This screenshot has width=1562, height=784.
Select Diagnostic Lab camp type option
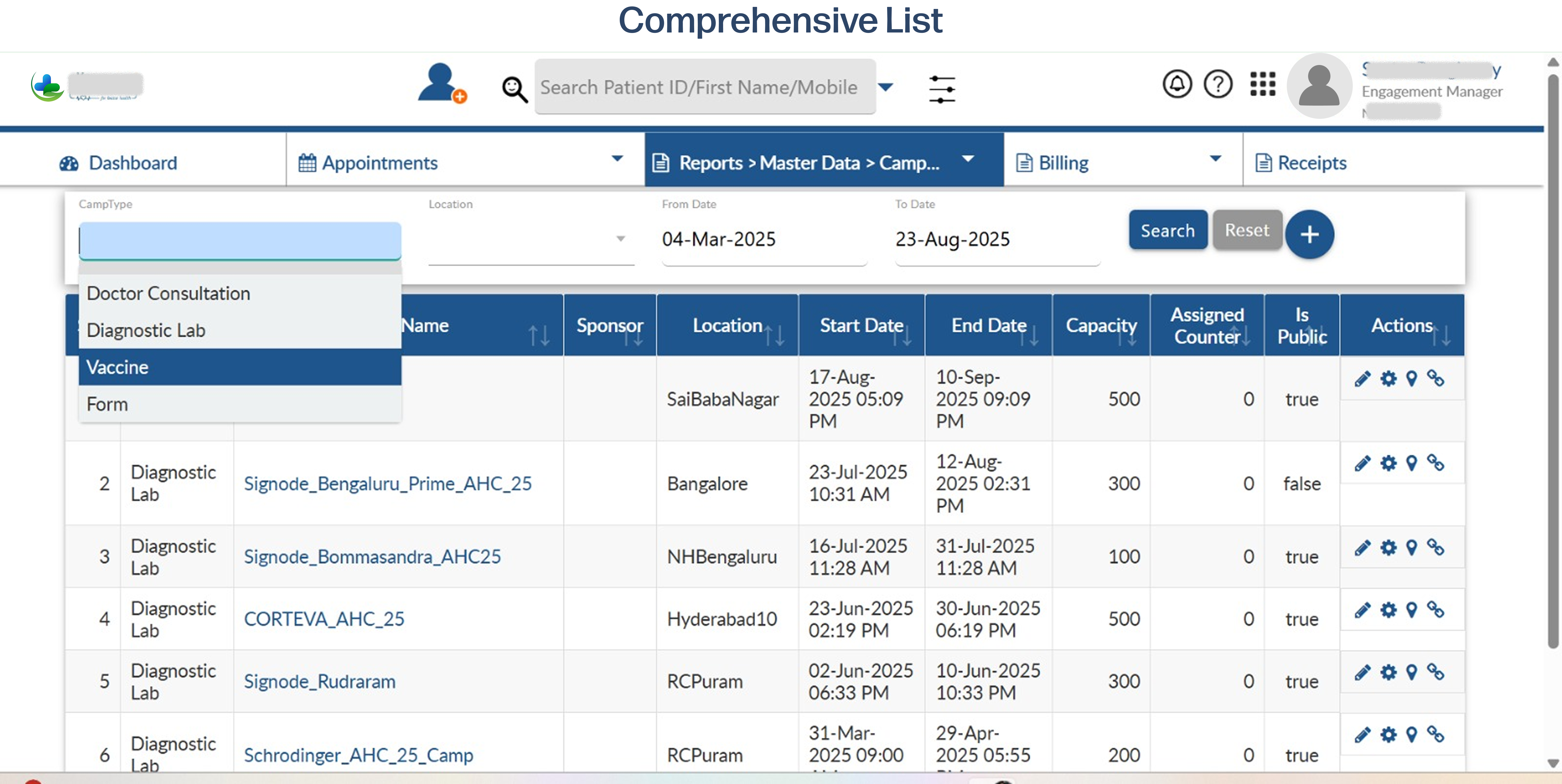[240, 331]
